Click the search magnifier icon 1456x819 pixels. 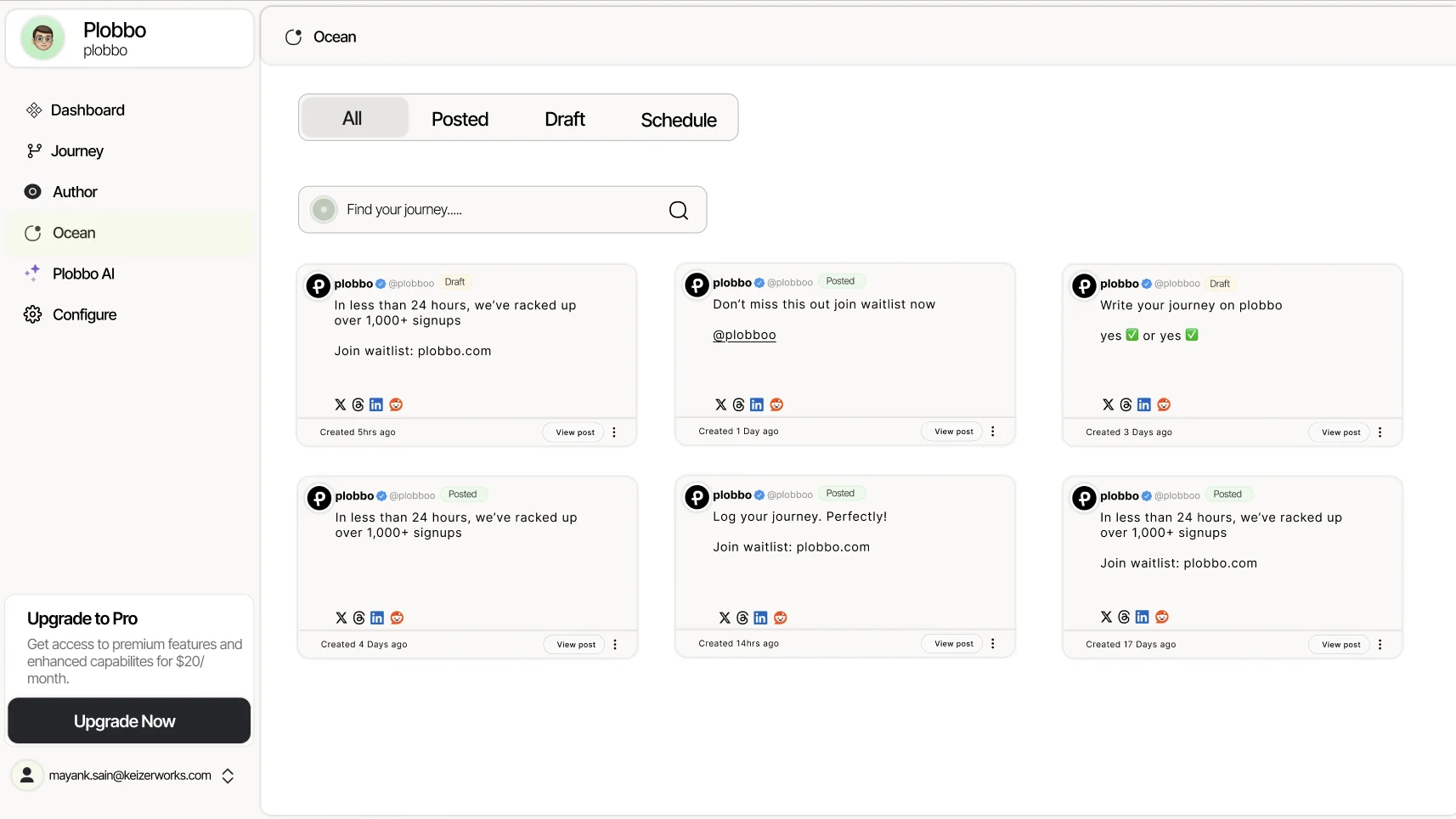tap(679, 210)
